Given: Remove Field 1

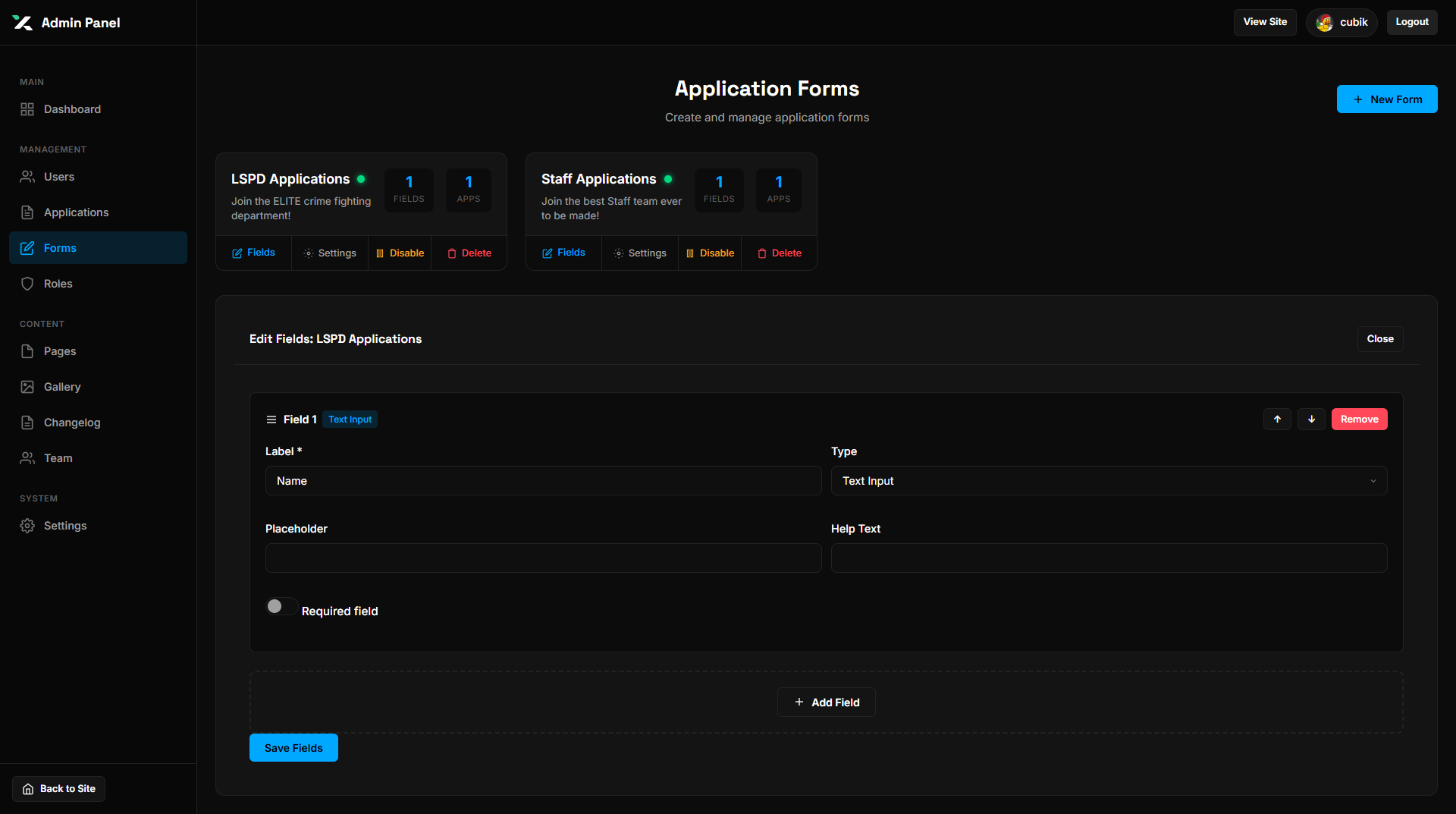Looking at the screenshot, I should [x=1360, y=420].
